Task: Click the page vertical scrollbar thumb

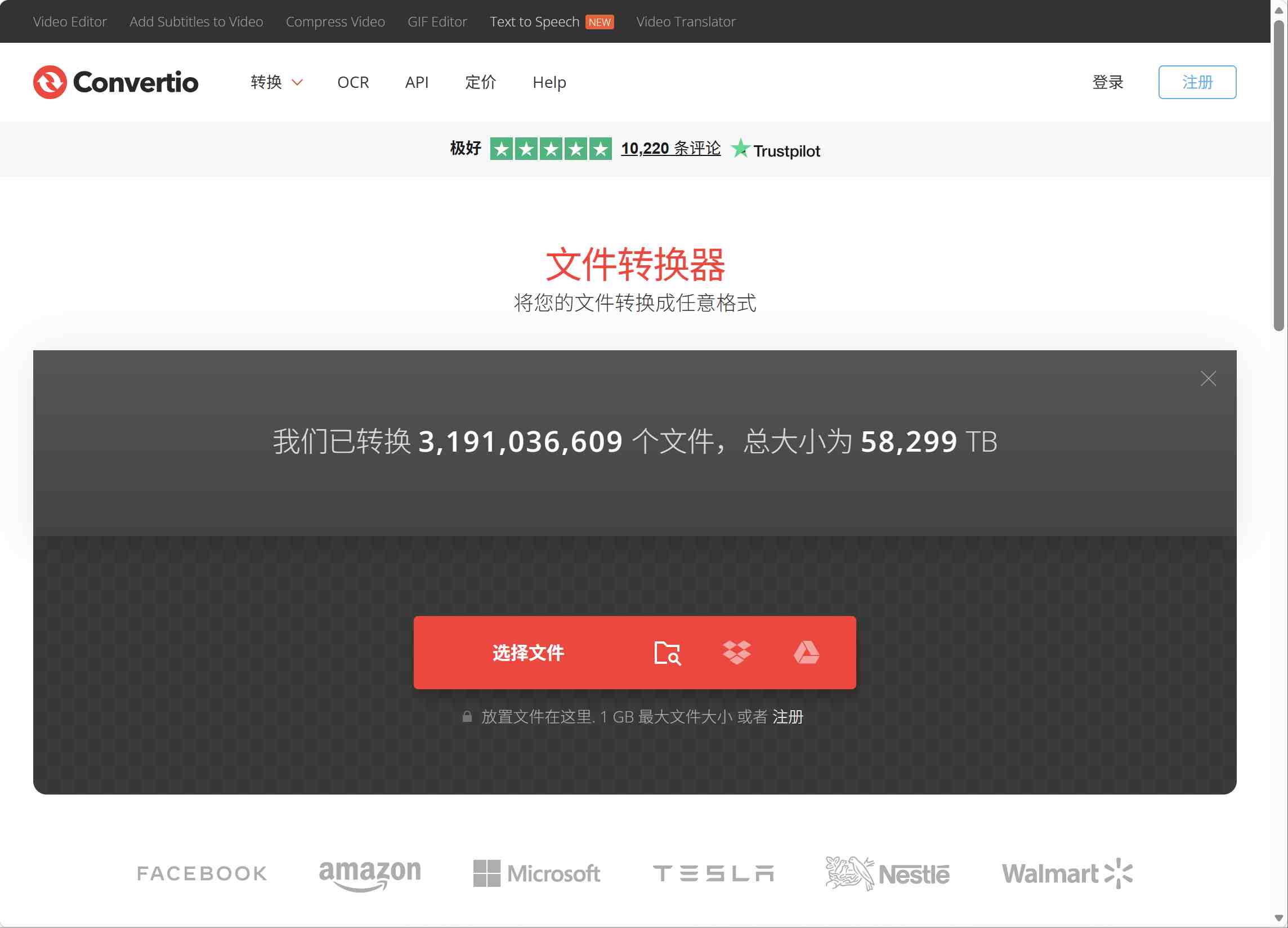Action: point(1278,175)
